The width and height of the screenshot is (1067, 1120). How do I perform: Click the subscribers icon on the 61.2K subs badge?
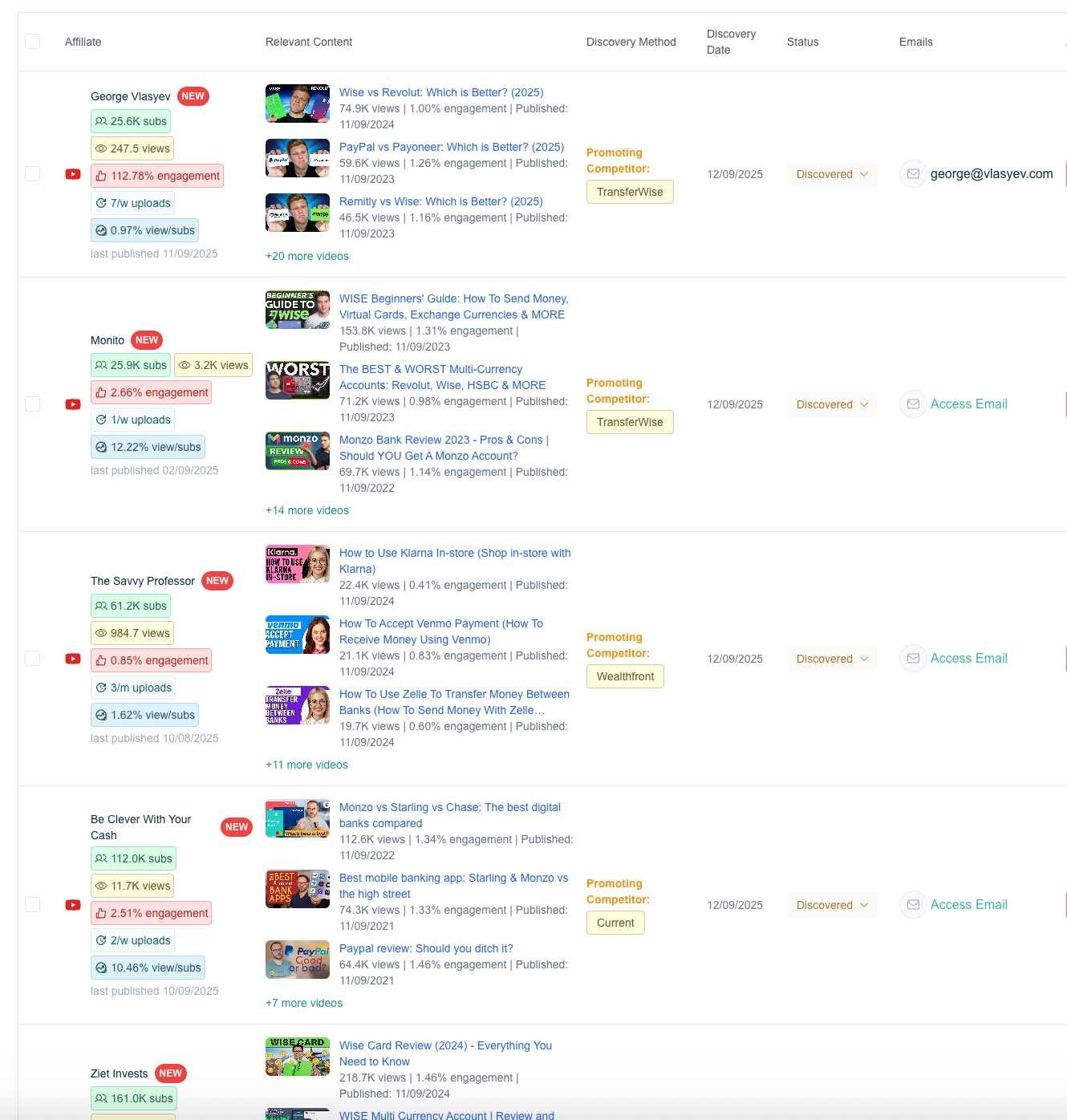(101, 606)
